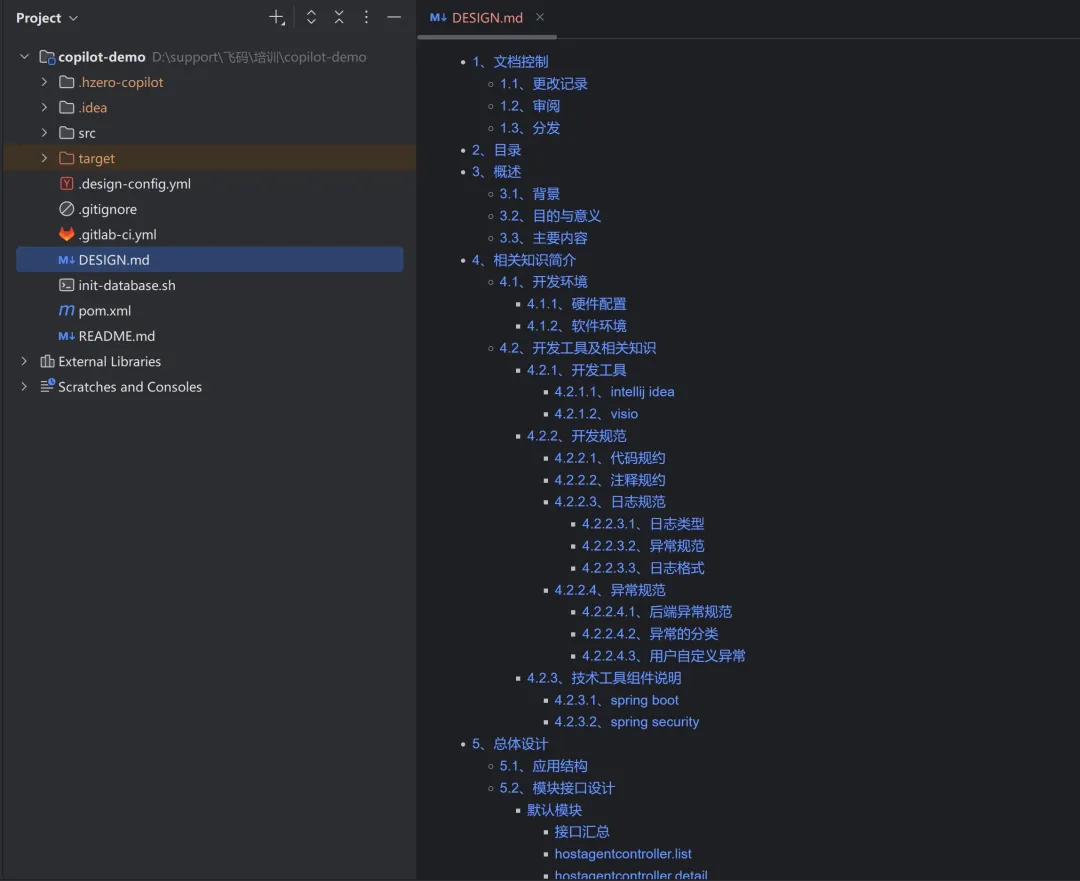Viewport: 1080px width, 881px height.
Task: Open the 接口汇总 link
Action: tap(582, 832)
